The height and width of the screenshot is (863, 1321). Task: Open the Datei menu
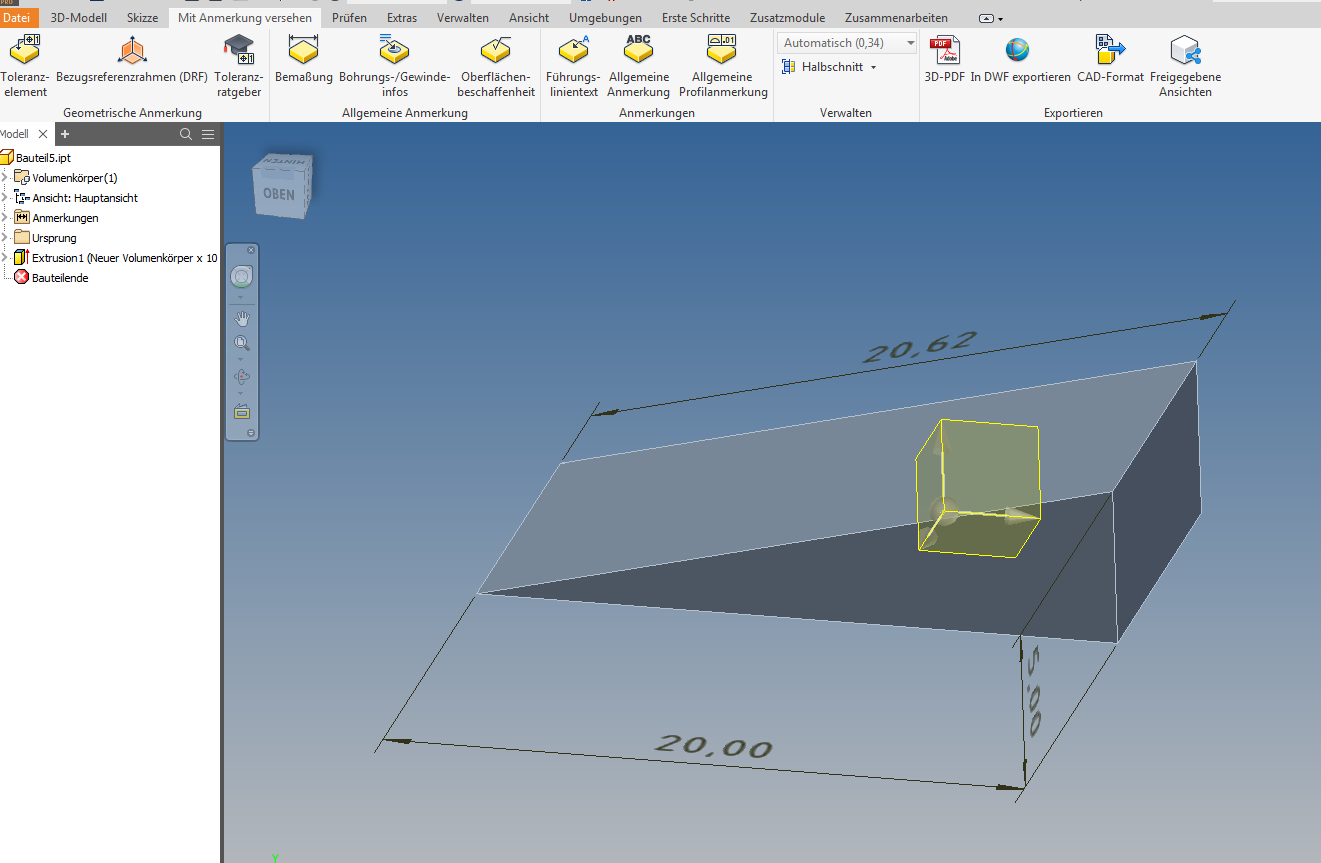coord(18,17)
